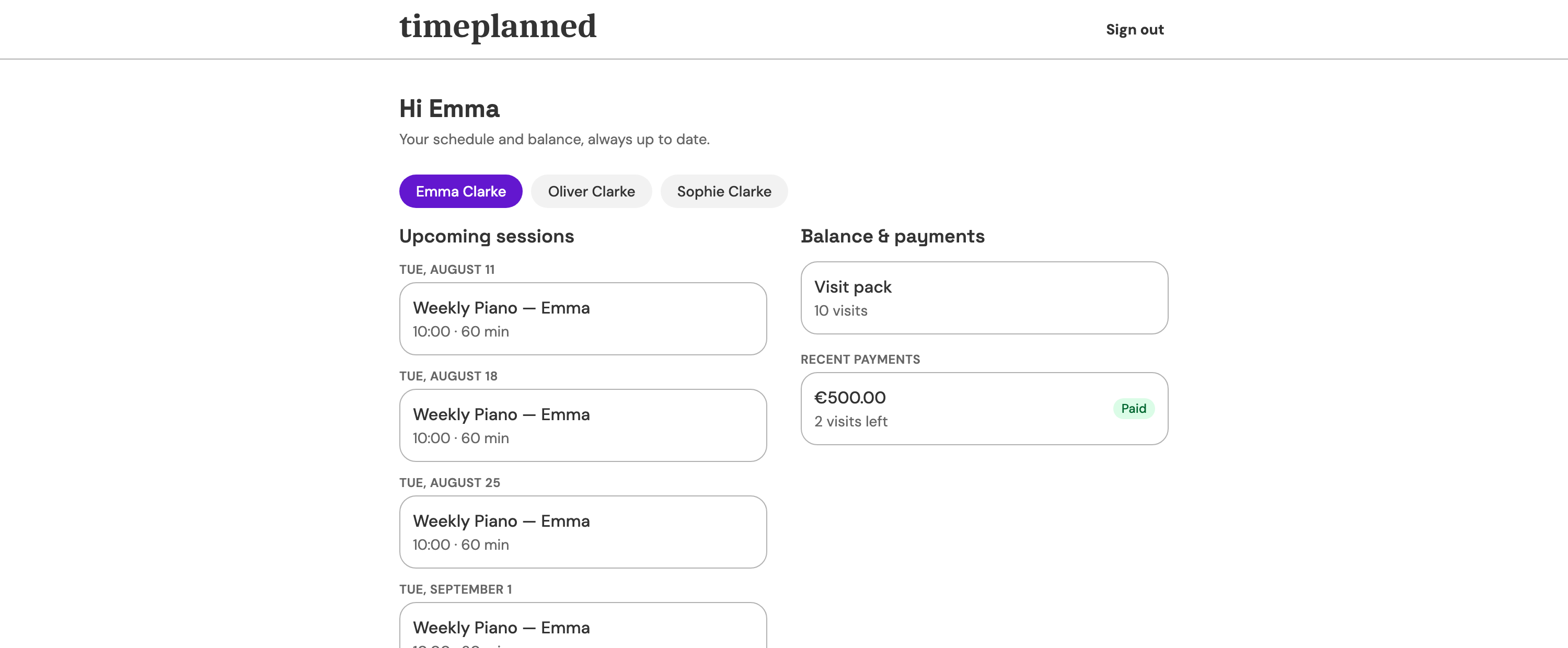Sign out of the account
This screenshot has height=648, width=1568.
(x=1135, y=29)
